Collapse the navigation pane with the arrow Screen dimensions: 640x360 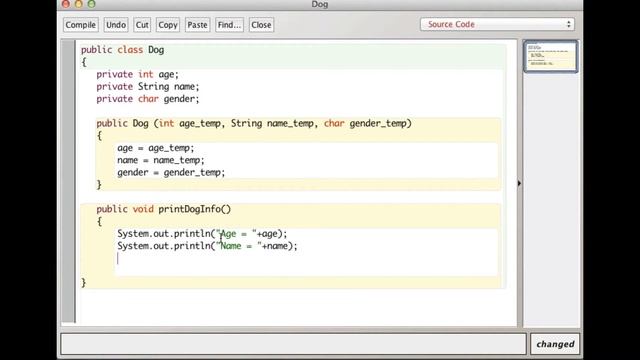coord(519,183)
